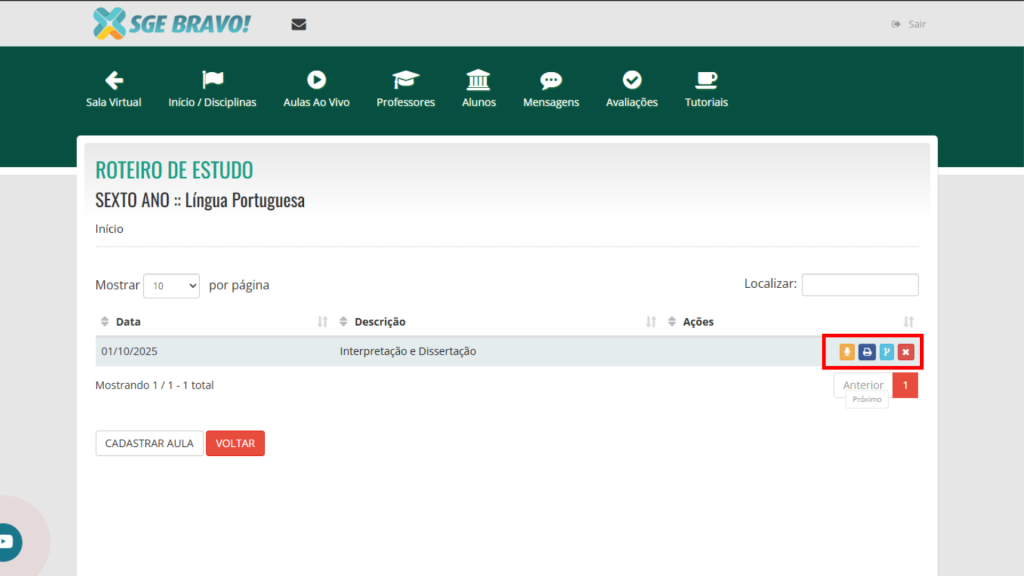Open Mensagens from the navigation bar

point(550,89)
